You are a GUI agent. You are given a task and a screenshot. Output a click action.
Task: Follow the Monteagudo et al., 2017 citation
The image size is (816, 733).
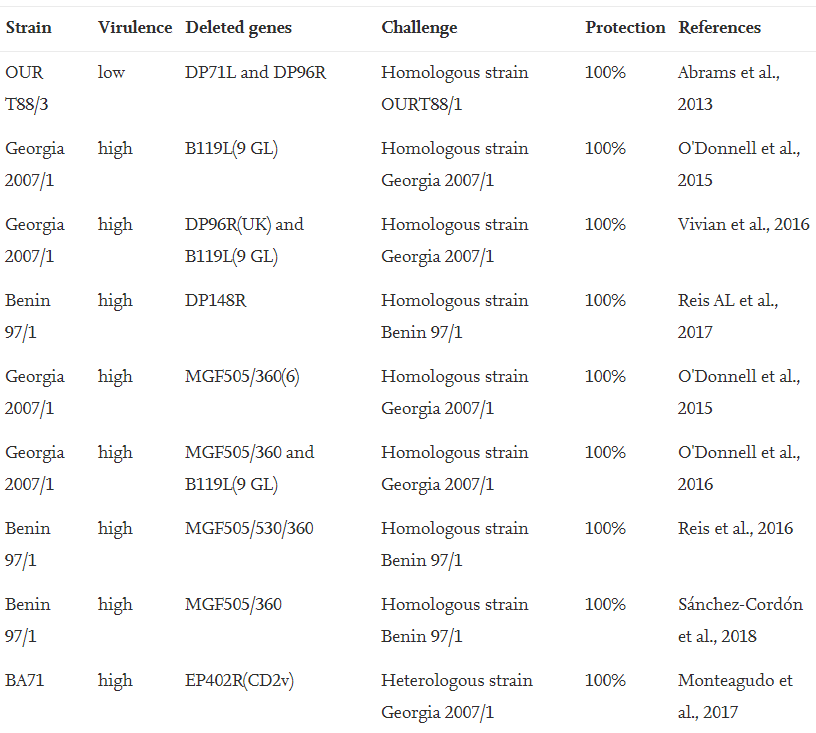[735, 696]
